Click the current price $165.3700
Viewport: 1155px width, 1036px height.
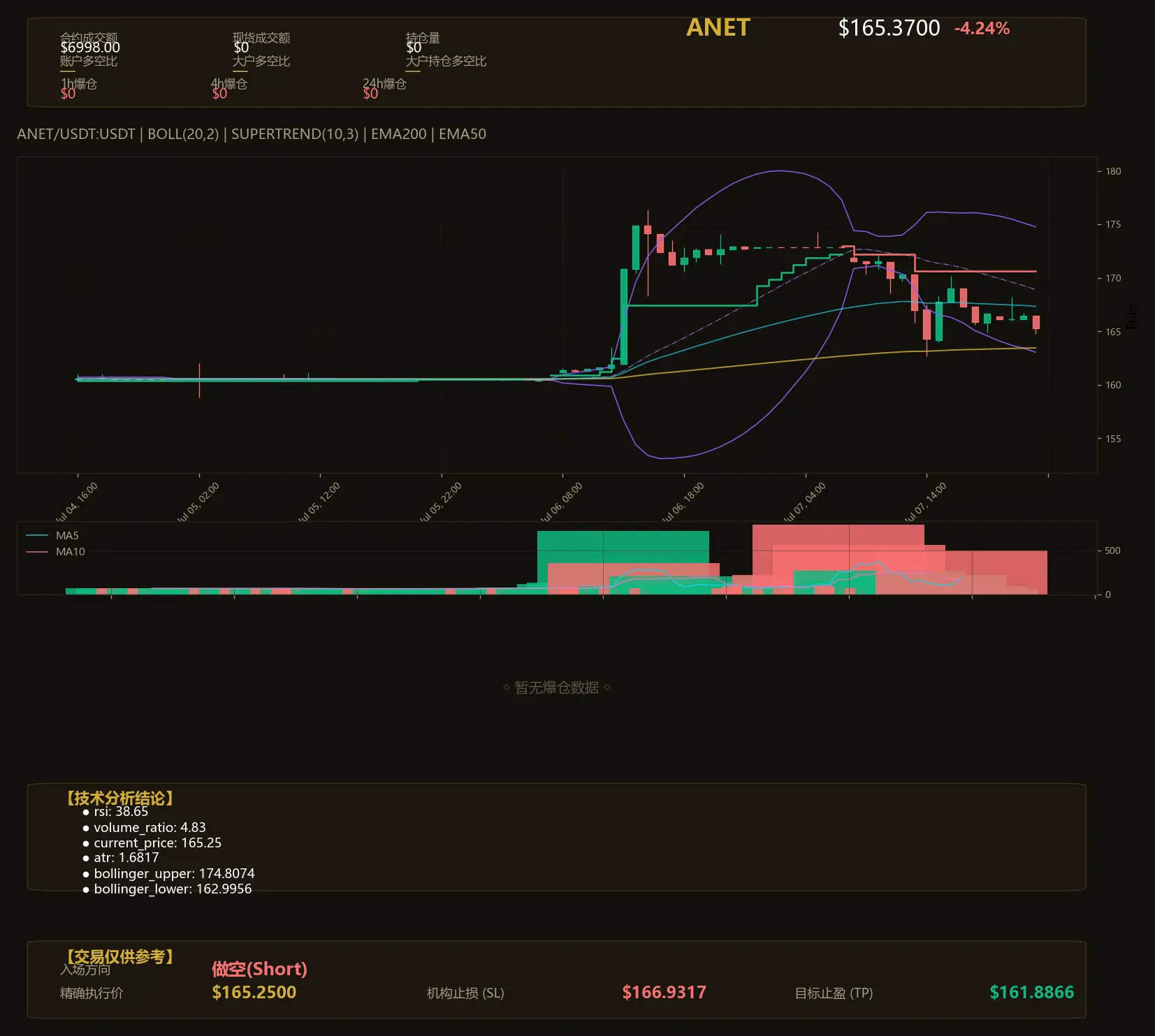(889, 28)
